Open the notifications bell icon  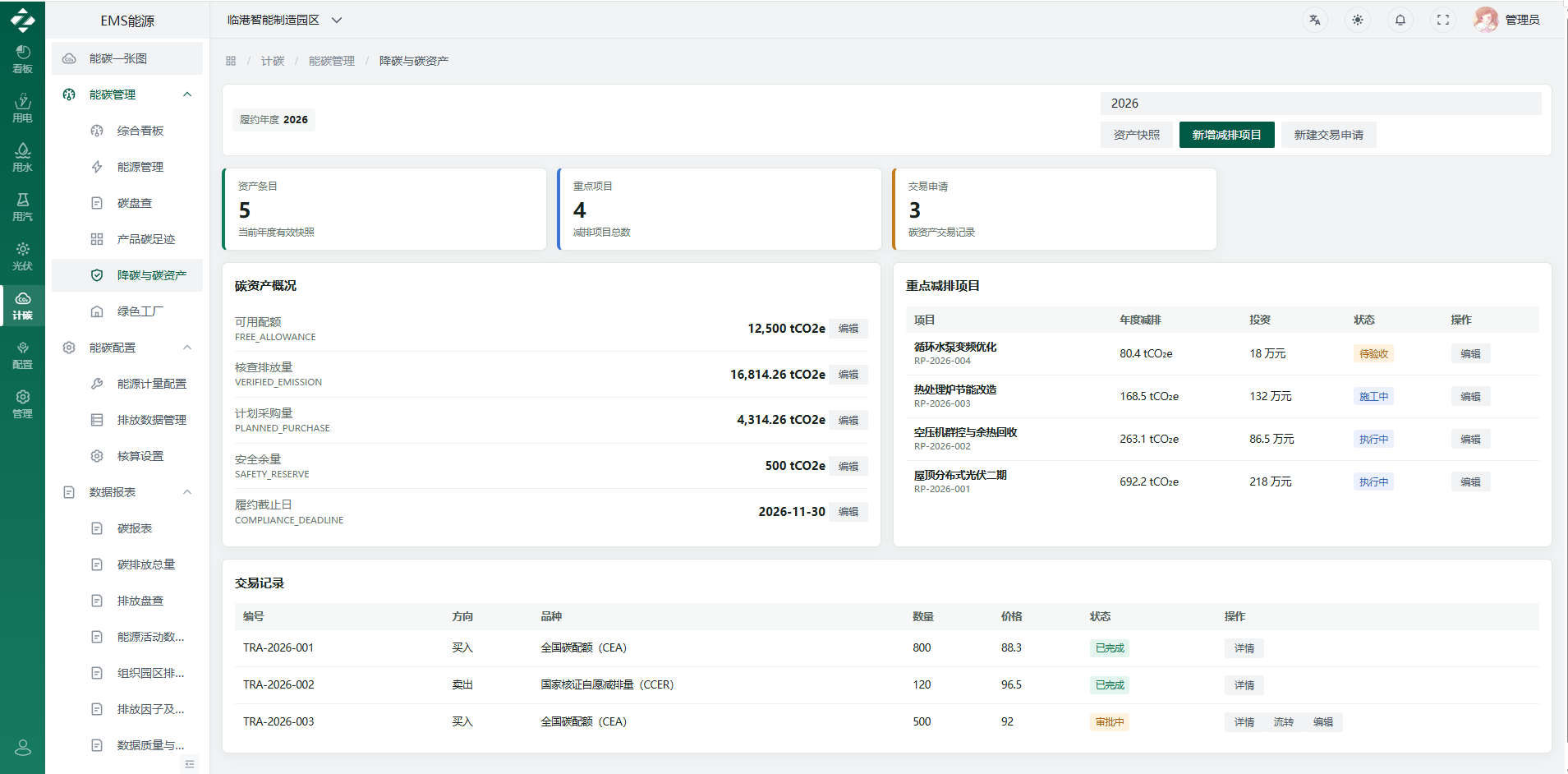point(1400,20)
